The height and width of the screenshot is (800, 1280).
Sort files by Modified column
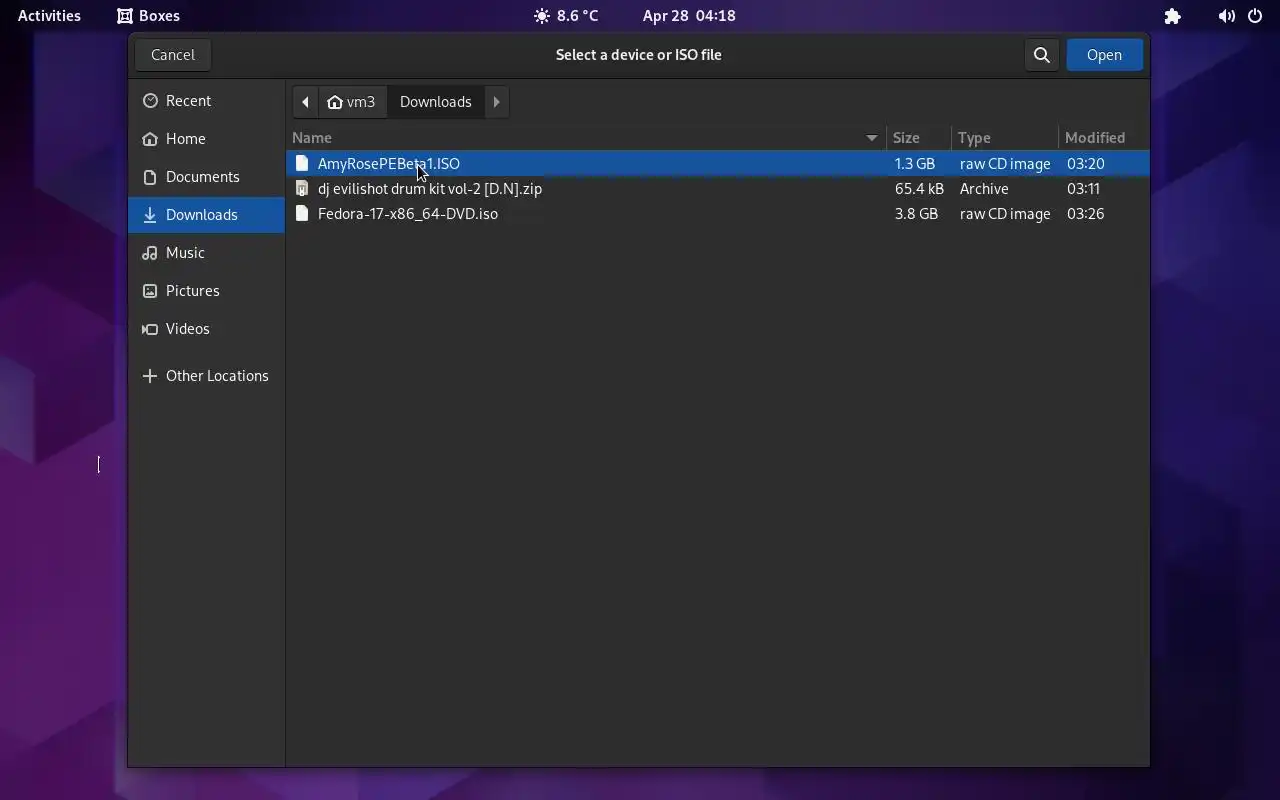tap(1103, 138)
